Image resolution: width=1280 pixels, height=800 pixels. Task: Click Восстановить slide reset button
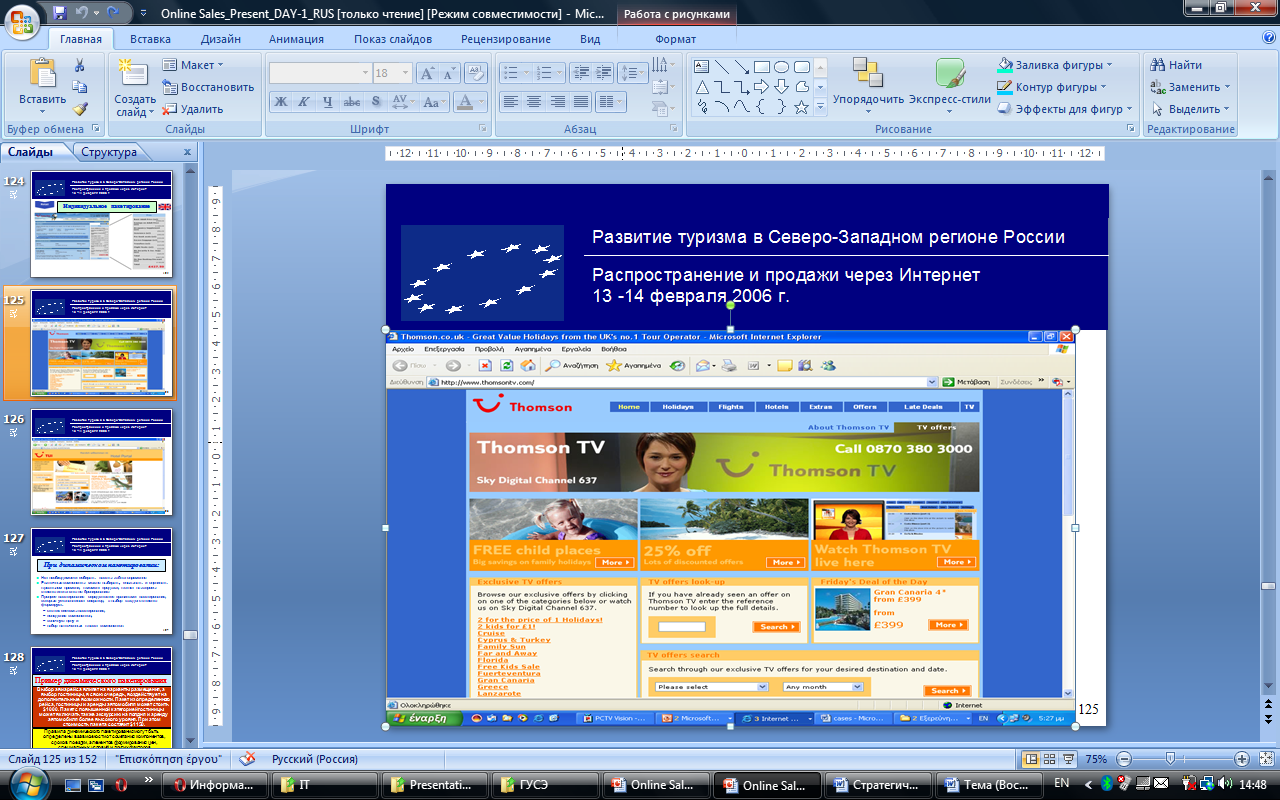[x=208, y=87]
